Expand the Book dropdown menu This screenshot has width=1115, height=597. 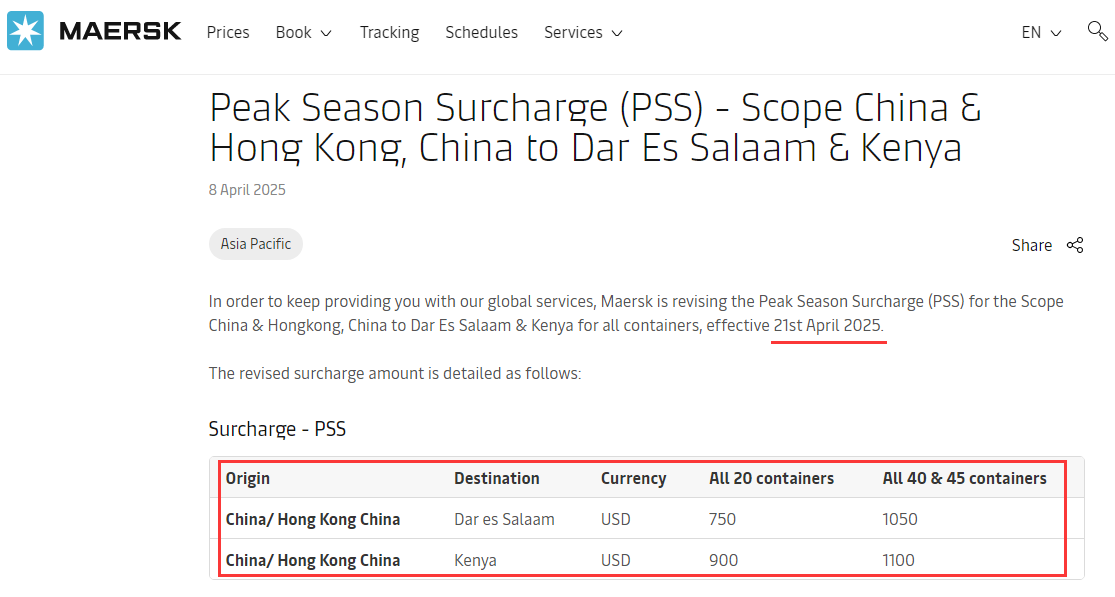(303, 33)
